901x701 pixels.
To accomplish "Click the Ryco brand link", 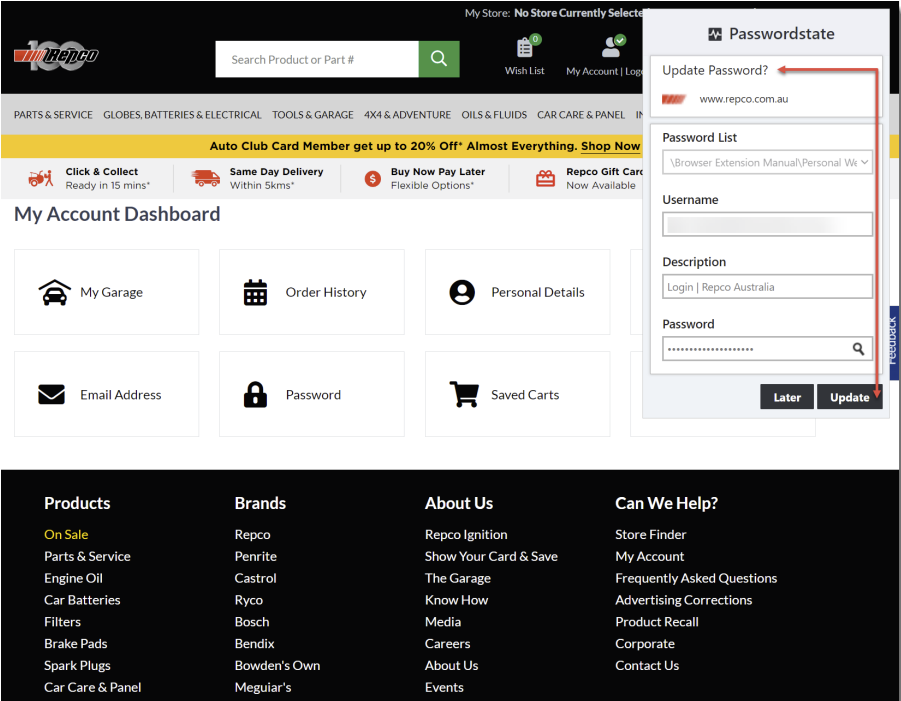I will (x=248, y=600).
